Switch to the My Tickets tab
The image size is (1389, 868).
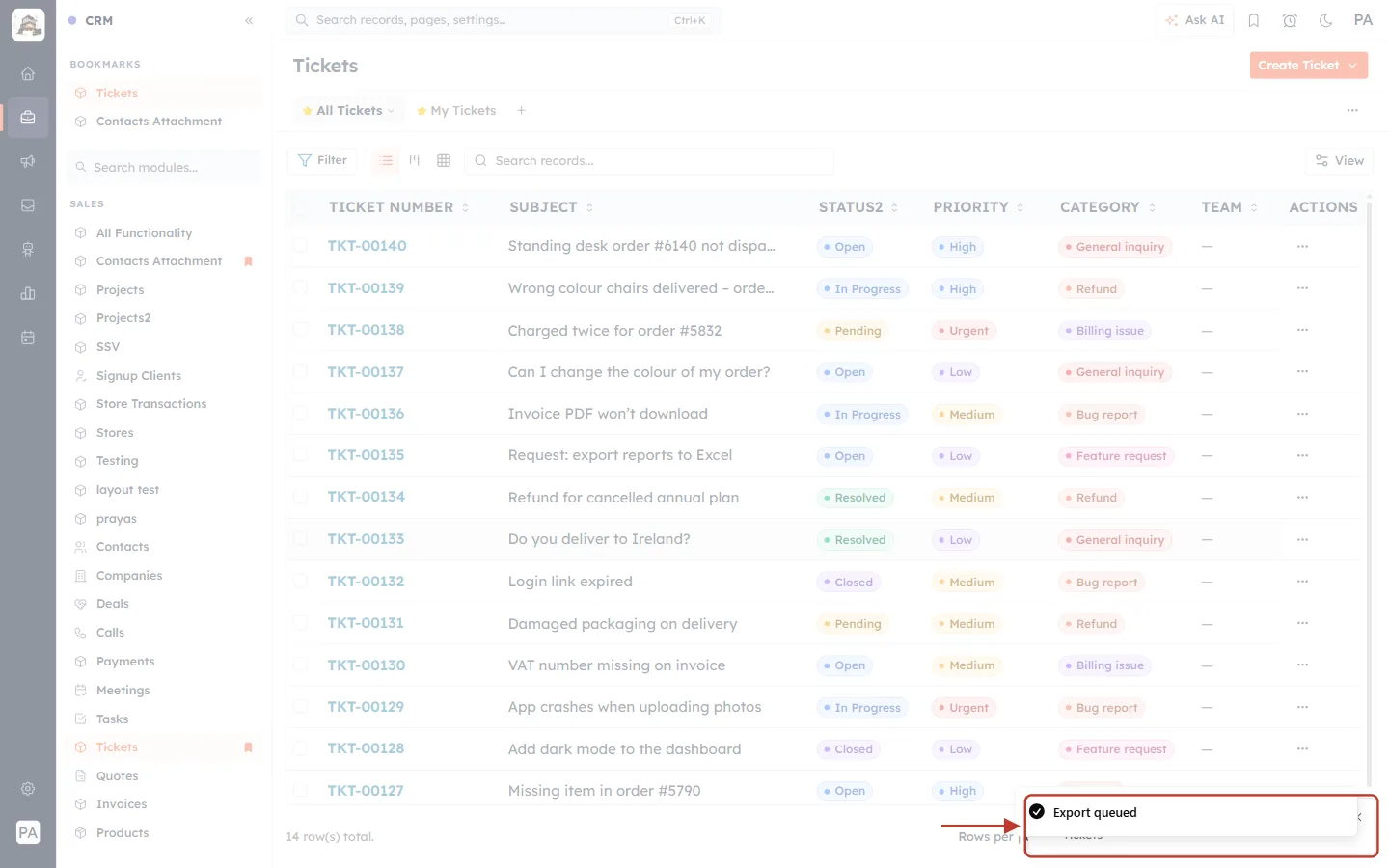pyautogui.click(x=456, y=111)
